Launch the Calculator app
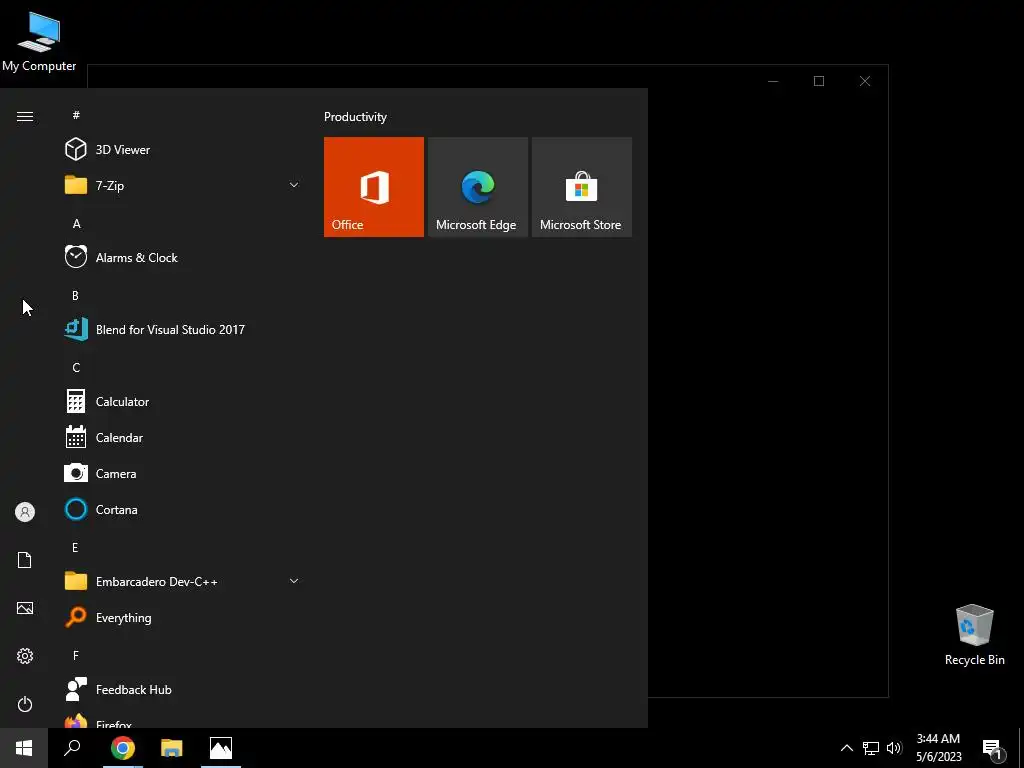Screen dimensions: 1024x768 183,402
